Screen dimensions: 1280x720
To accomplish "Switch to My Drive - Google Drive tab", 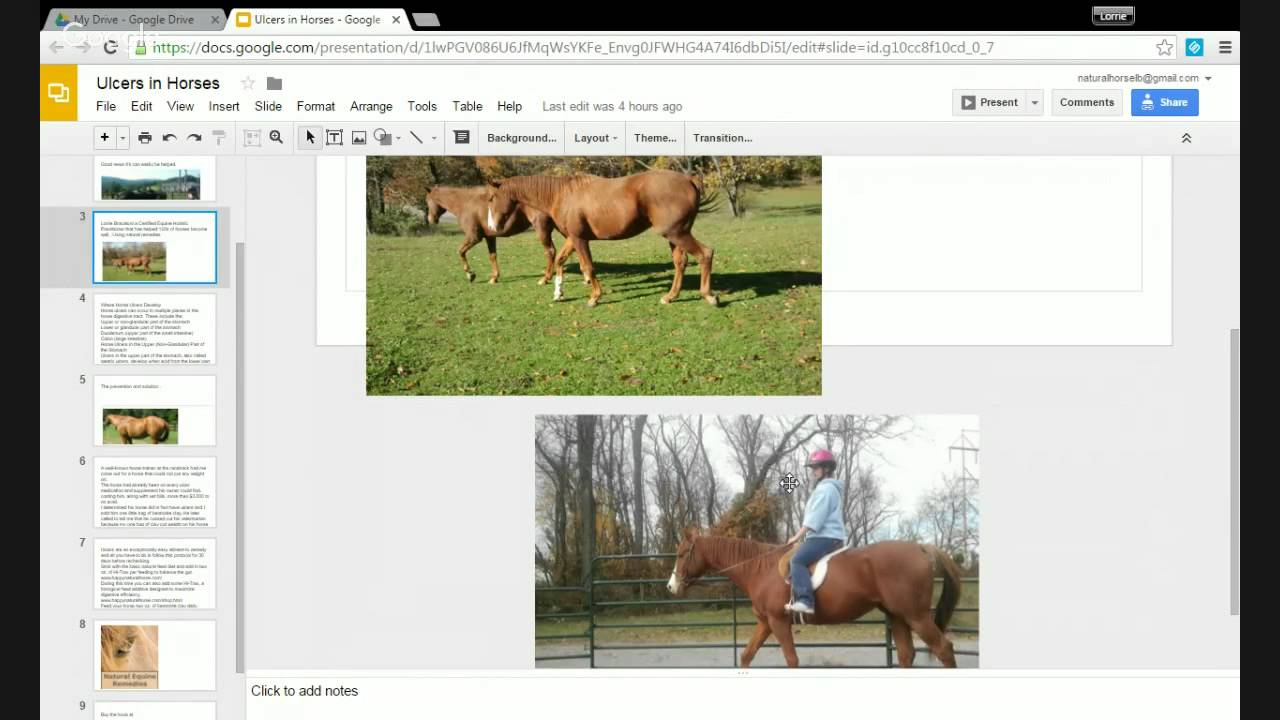I will point(133,19).
